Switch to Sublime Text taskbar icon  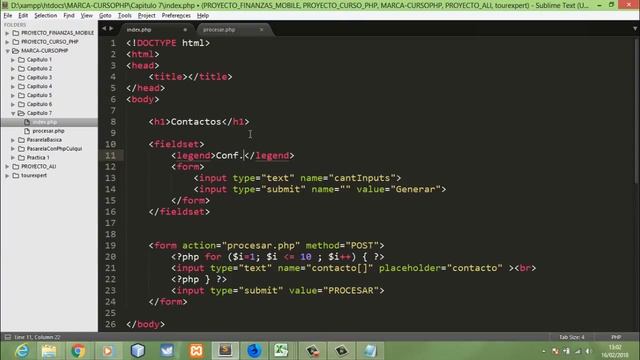point(225,351)
